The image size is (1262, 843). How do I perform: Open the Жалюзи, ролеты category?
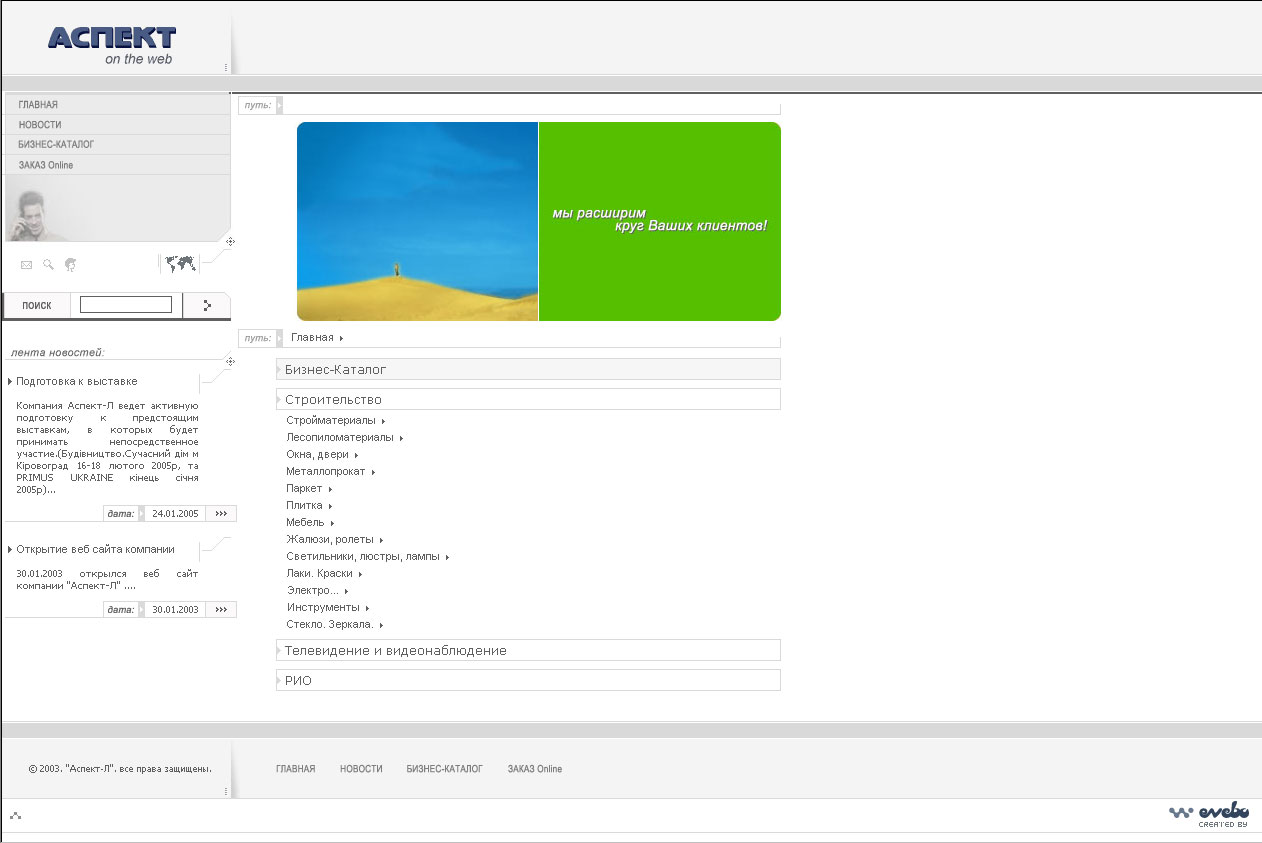[x=330, y=540]
